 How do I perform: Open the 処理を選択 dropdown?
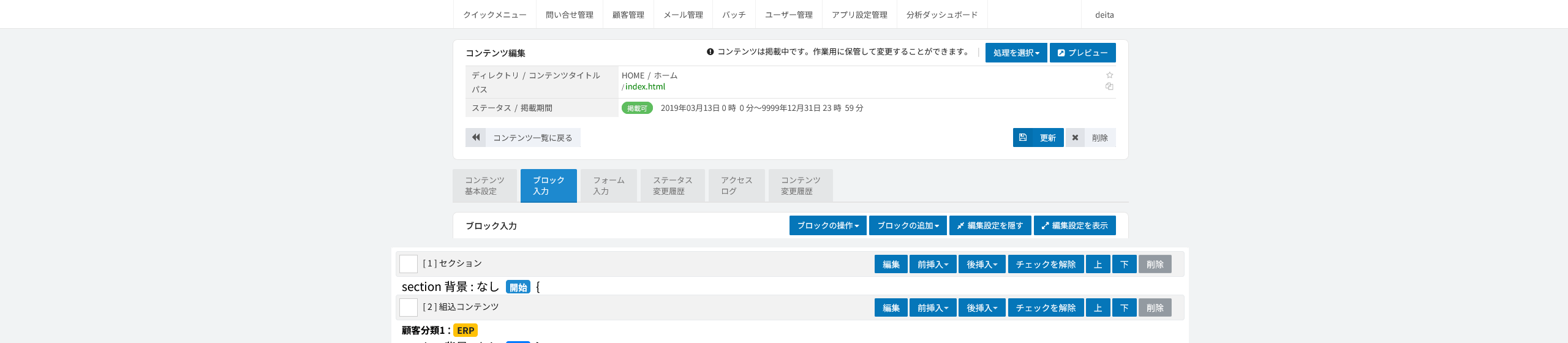pyautogui.click(x=1016, y=53)
